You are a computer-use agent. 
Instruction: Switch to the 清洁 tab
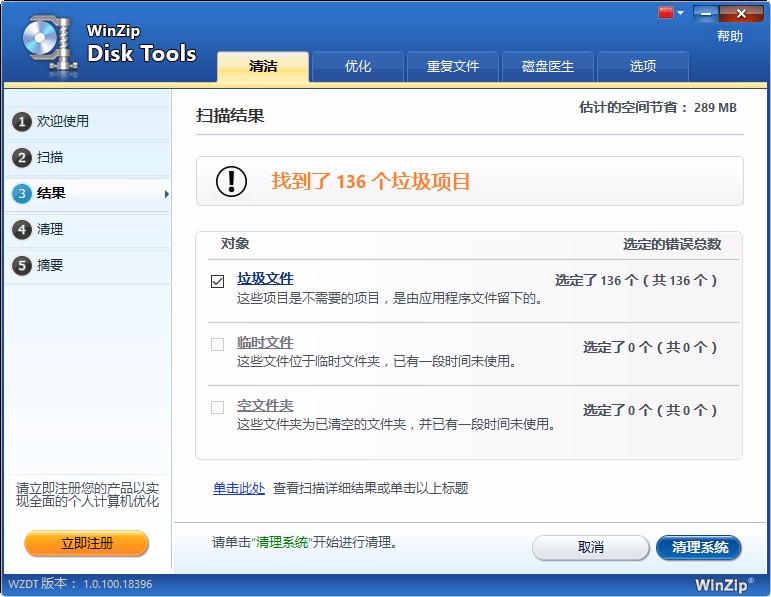[263, 66]
